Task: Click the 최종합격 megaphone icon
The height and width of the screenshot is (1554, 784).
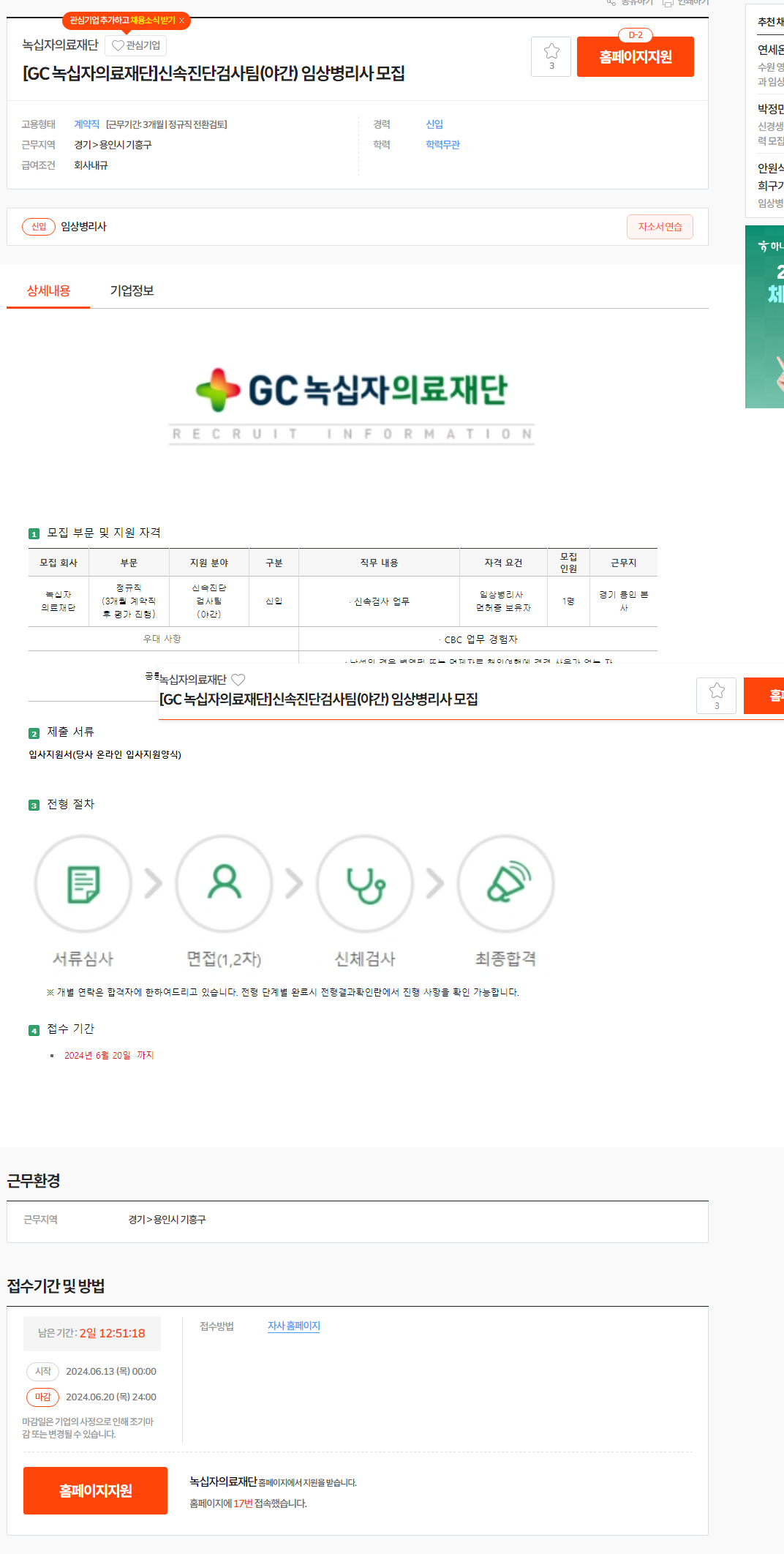Action: (x=506, y=884)
